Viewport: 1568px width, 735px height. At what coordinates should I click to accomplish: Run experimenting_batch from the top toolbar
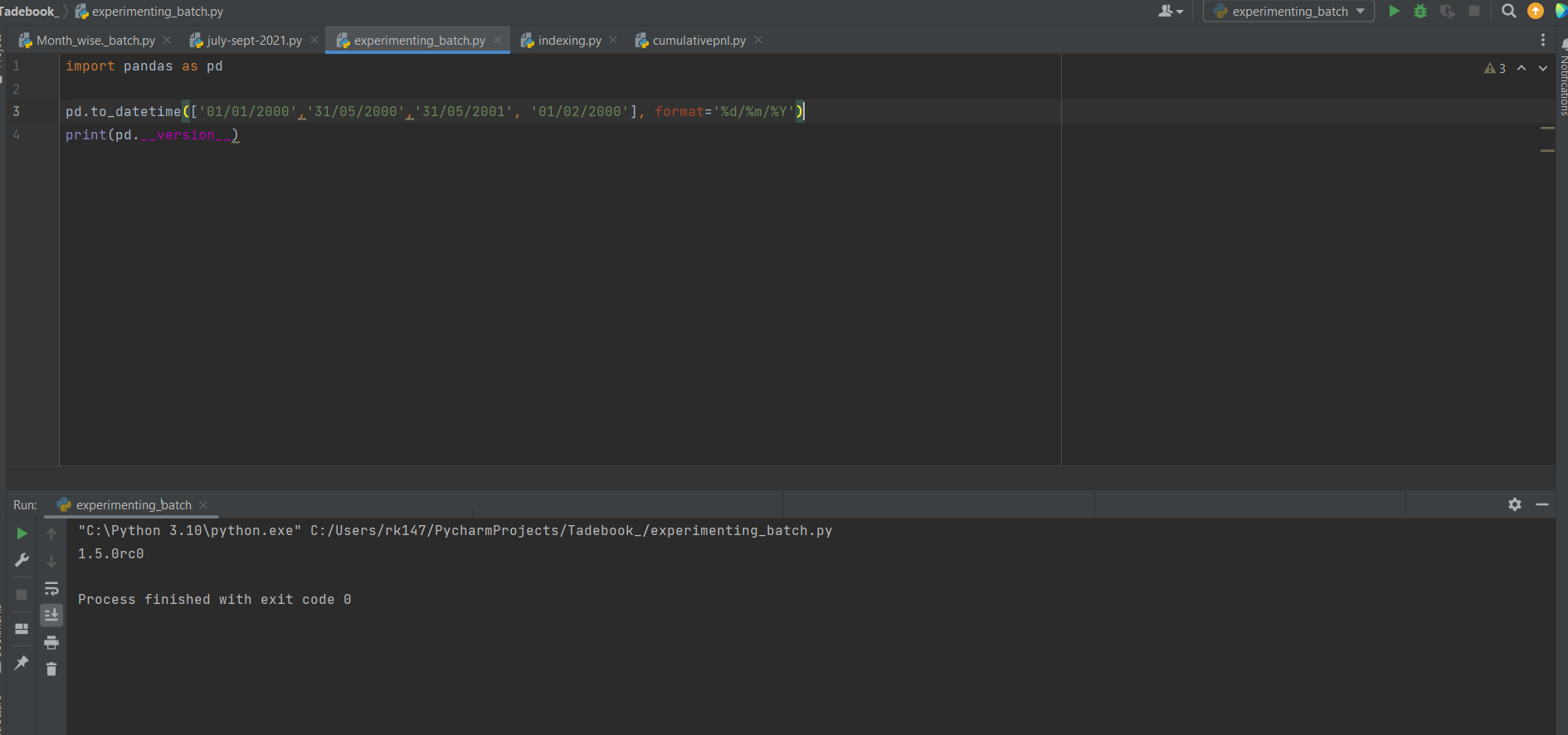[x=1394, y=11]
